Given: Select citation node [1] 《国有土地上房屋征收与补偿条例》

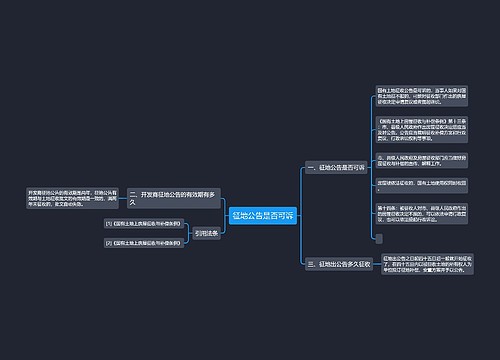Looking at the screenshot, I should pos(144,224).
